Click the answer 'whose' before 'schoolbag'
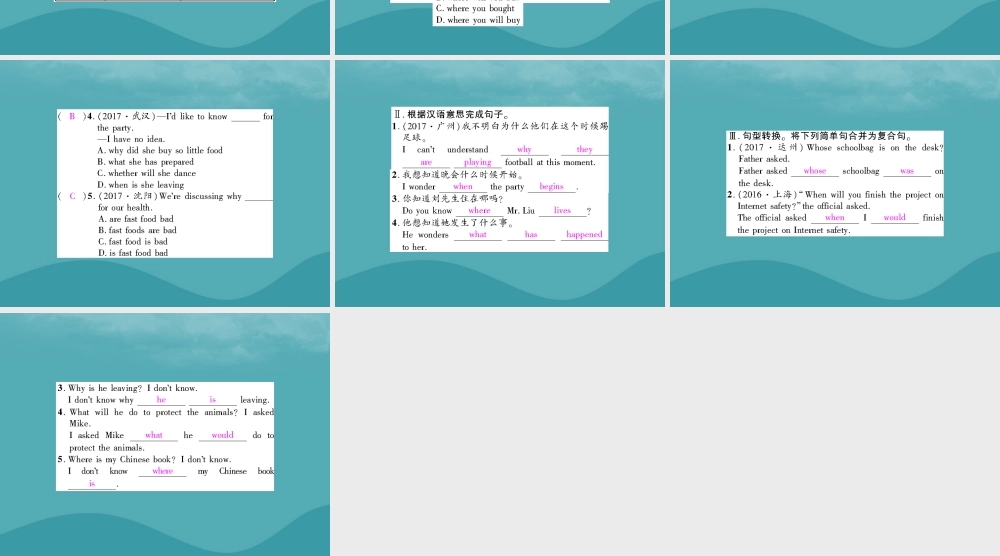The width and height of the screenshot is (1000, 556). click(x=815, y=171)
